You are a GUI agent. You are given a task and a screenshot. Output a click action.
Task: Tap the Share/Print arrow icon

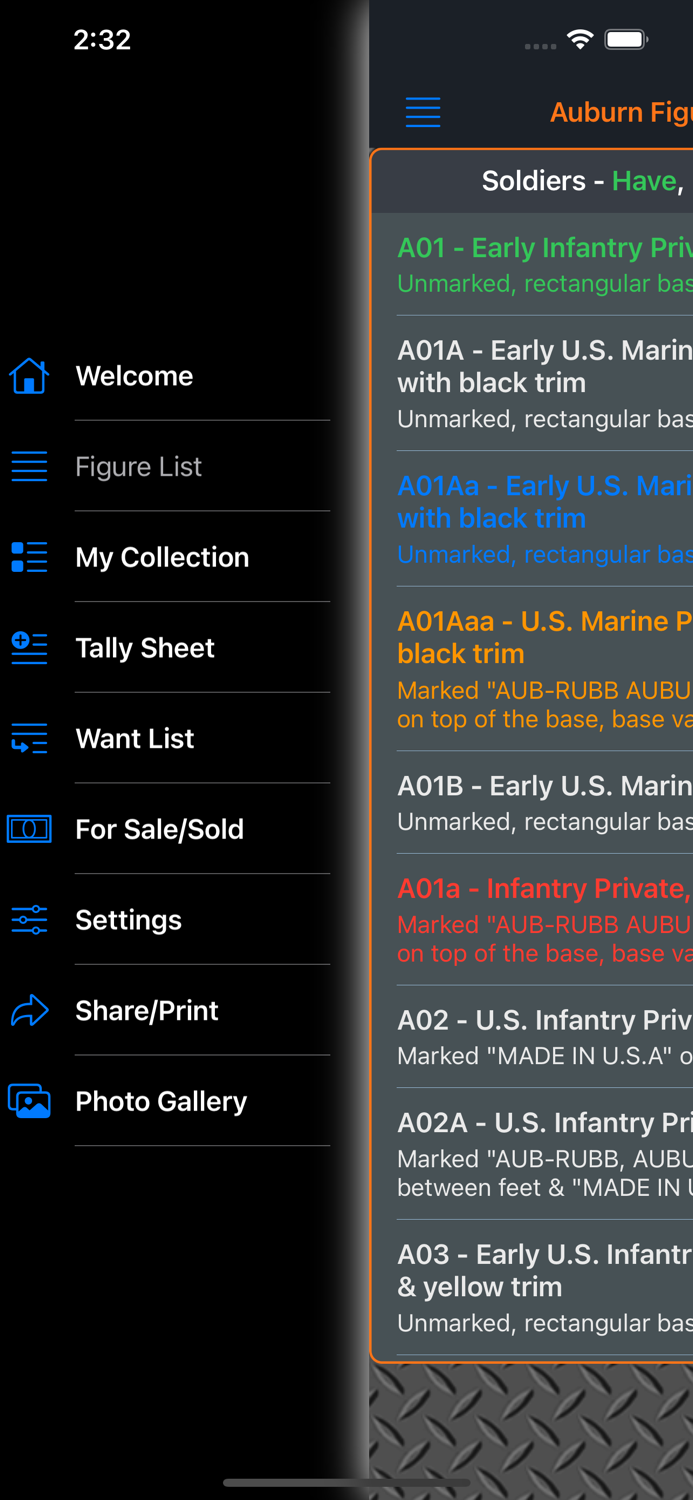pyautogui.click(x=29, y=1010)
